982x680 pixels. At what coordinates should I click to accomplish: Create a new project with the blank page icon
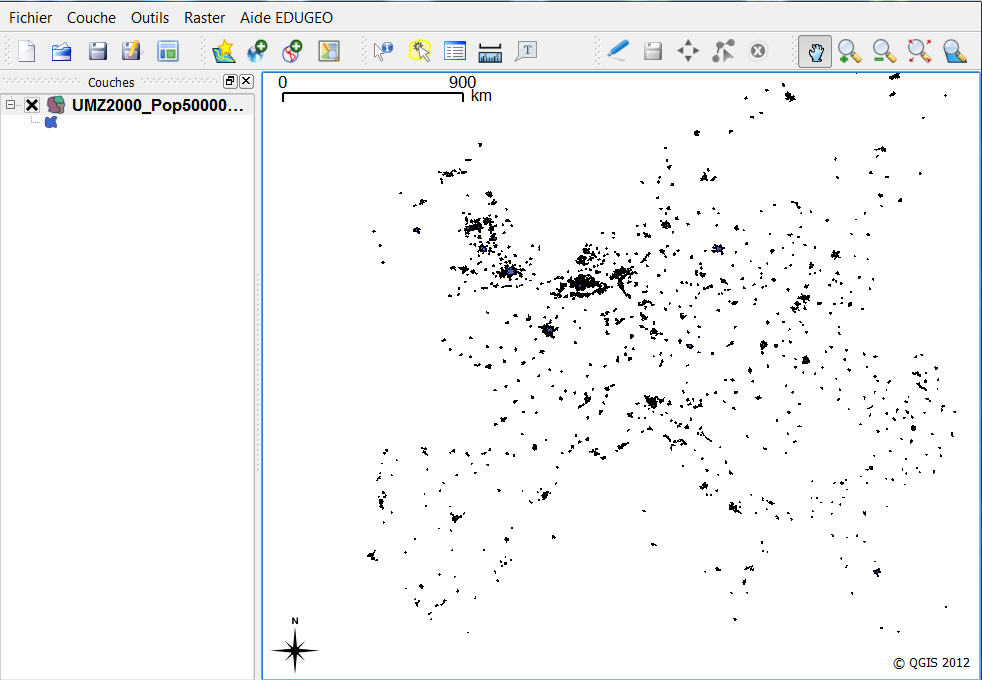pos(27,51)
